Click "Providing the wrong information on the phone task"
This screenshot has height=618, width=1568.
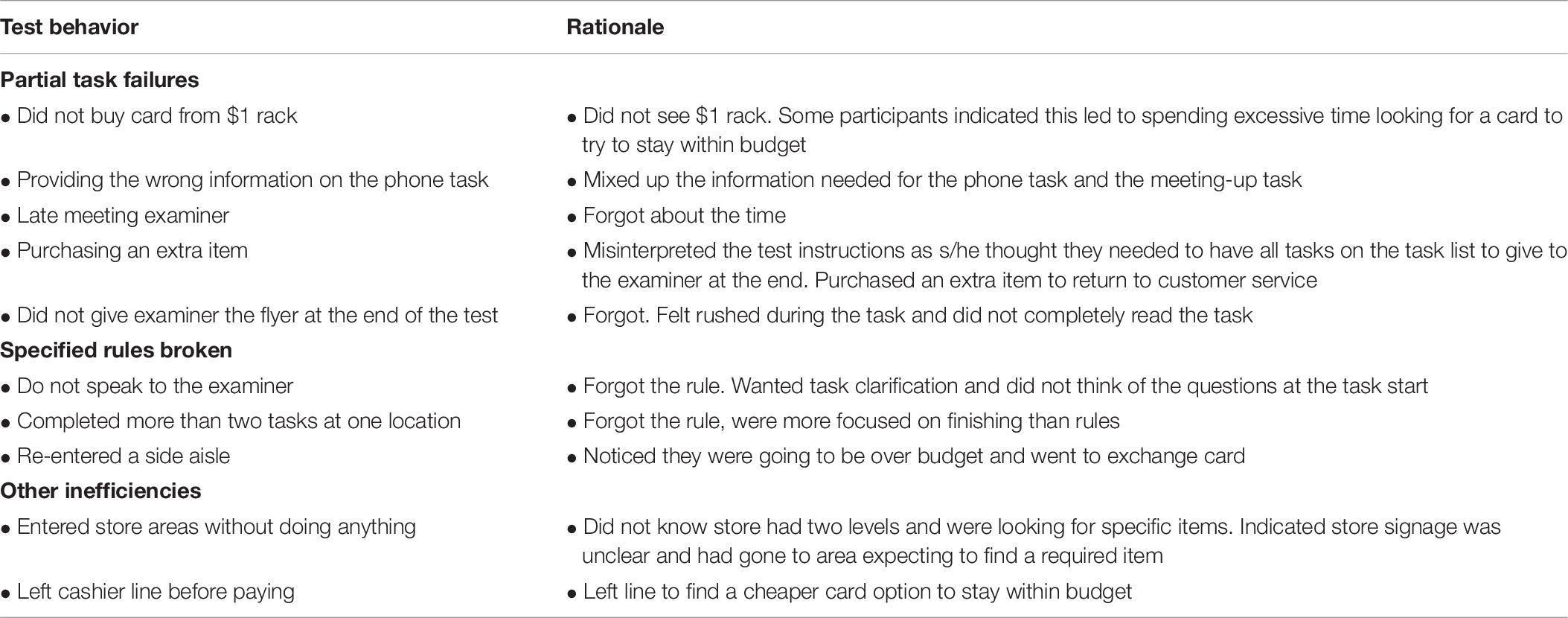point(252,179)
